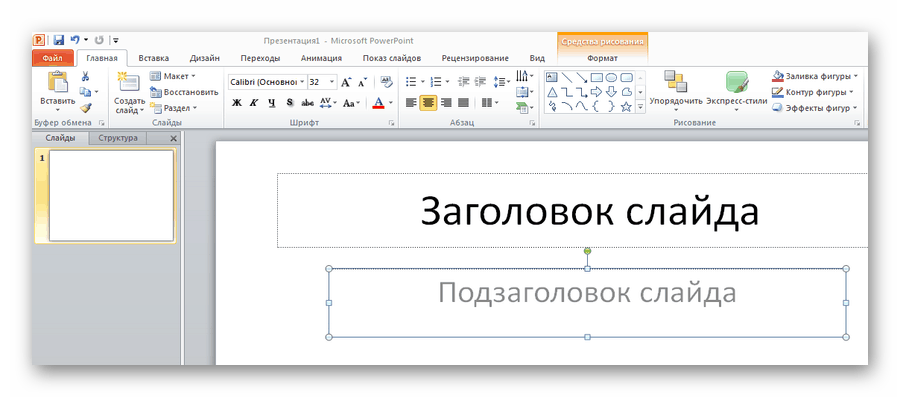
Task: Click the Восстановить button
Action: pos(184,92)
